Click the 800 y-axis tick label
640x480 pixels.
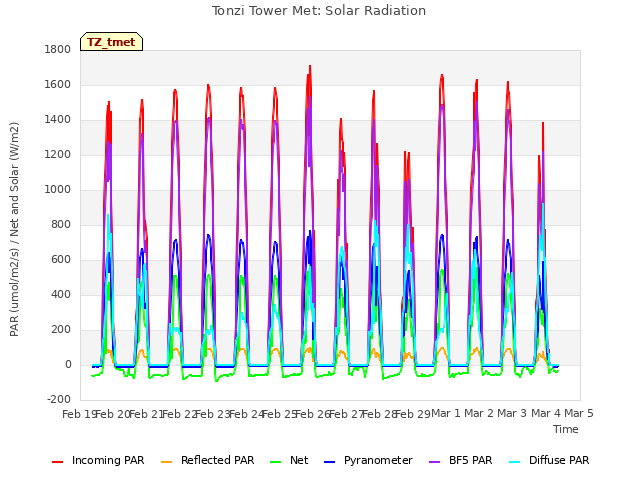click(x=61, y=224)
